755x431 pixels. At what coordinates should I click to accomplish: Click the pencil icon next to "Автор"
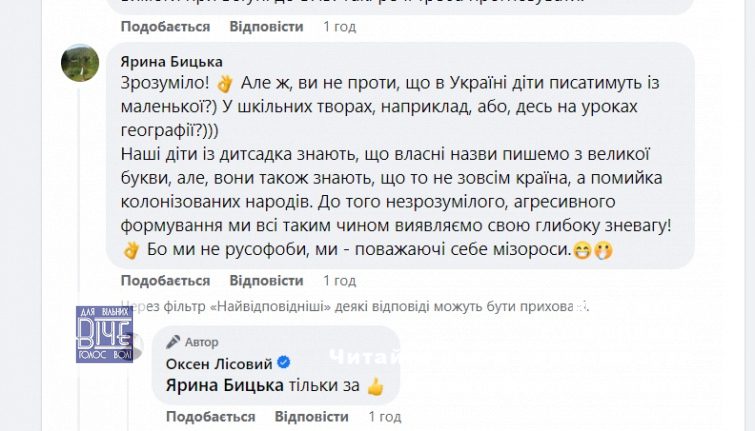click(x=173, y=342)
